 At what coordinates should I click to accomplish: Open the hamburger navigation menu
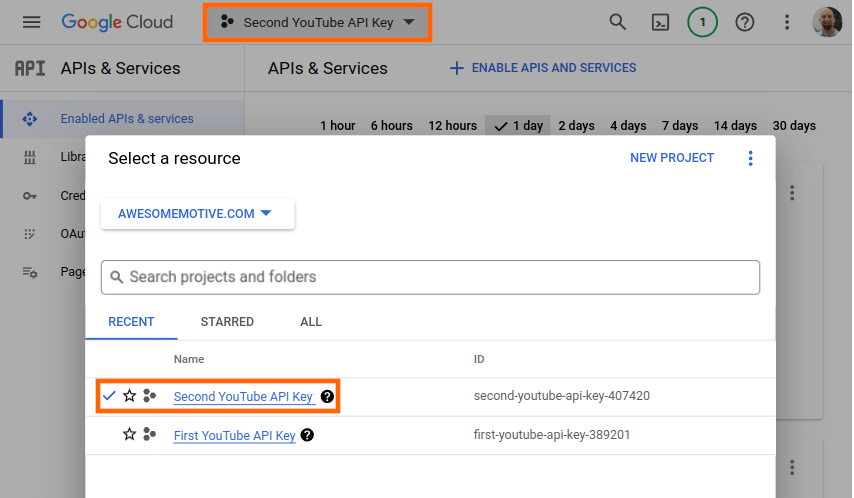(x=31, y=22)
